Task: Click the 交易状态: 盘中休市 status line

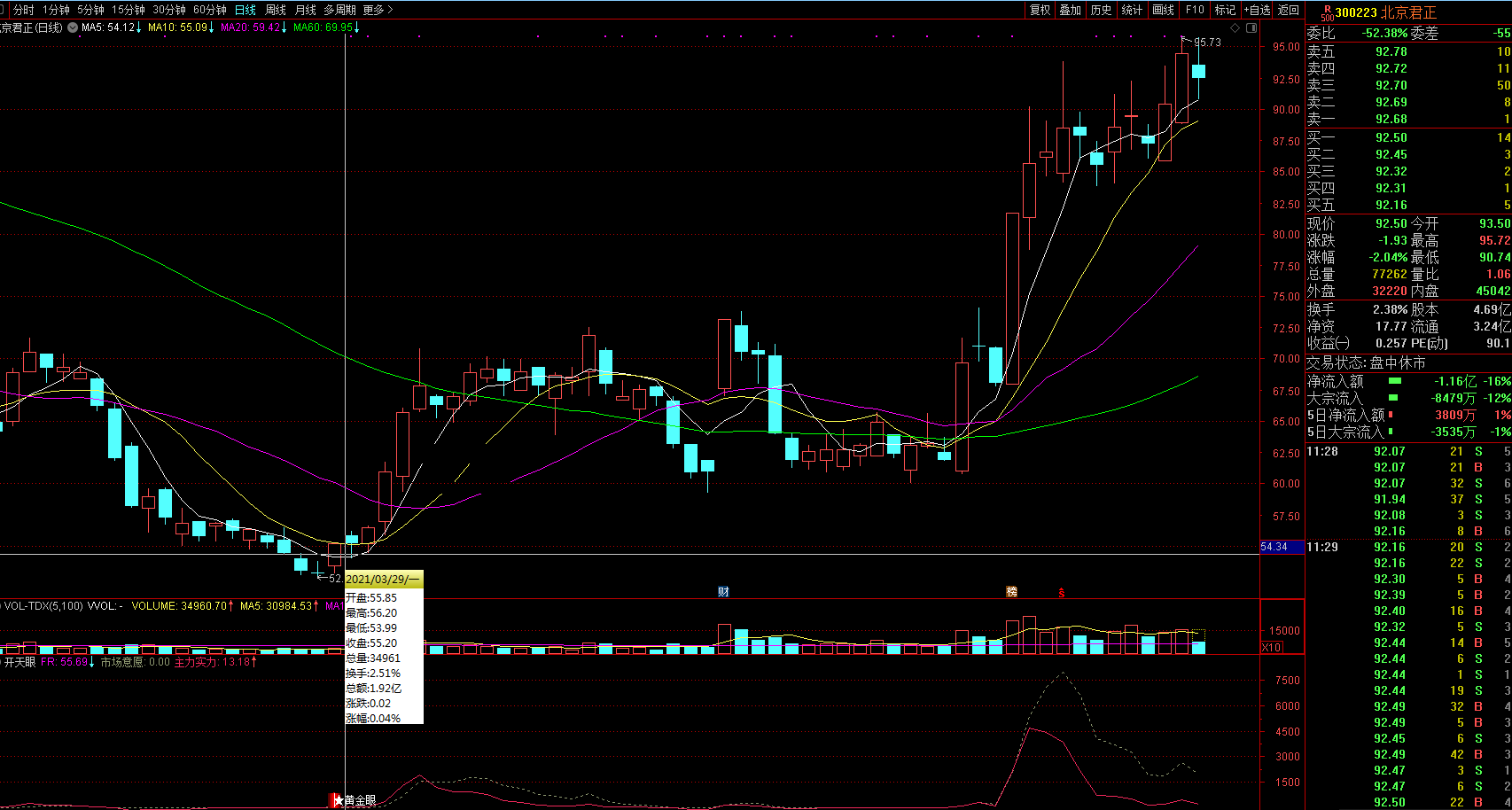Action: [1367, 362]
